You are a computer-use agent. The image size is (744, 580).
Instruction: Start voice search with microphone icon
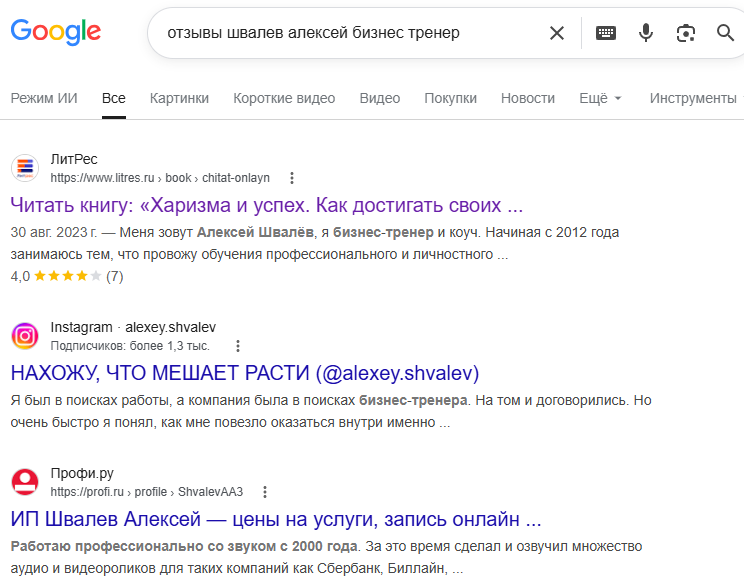[x=645, y=33]
